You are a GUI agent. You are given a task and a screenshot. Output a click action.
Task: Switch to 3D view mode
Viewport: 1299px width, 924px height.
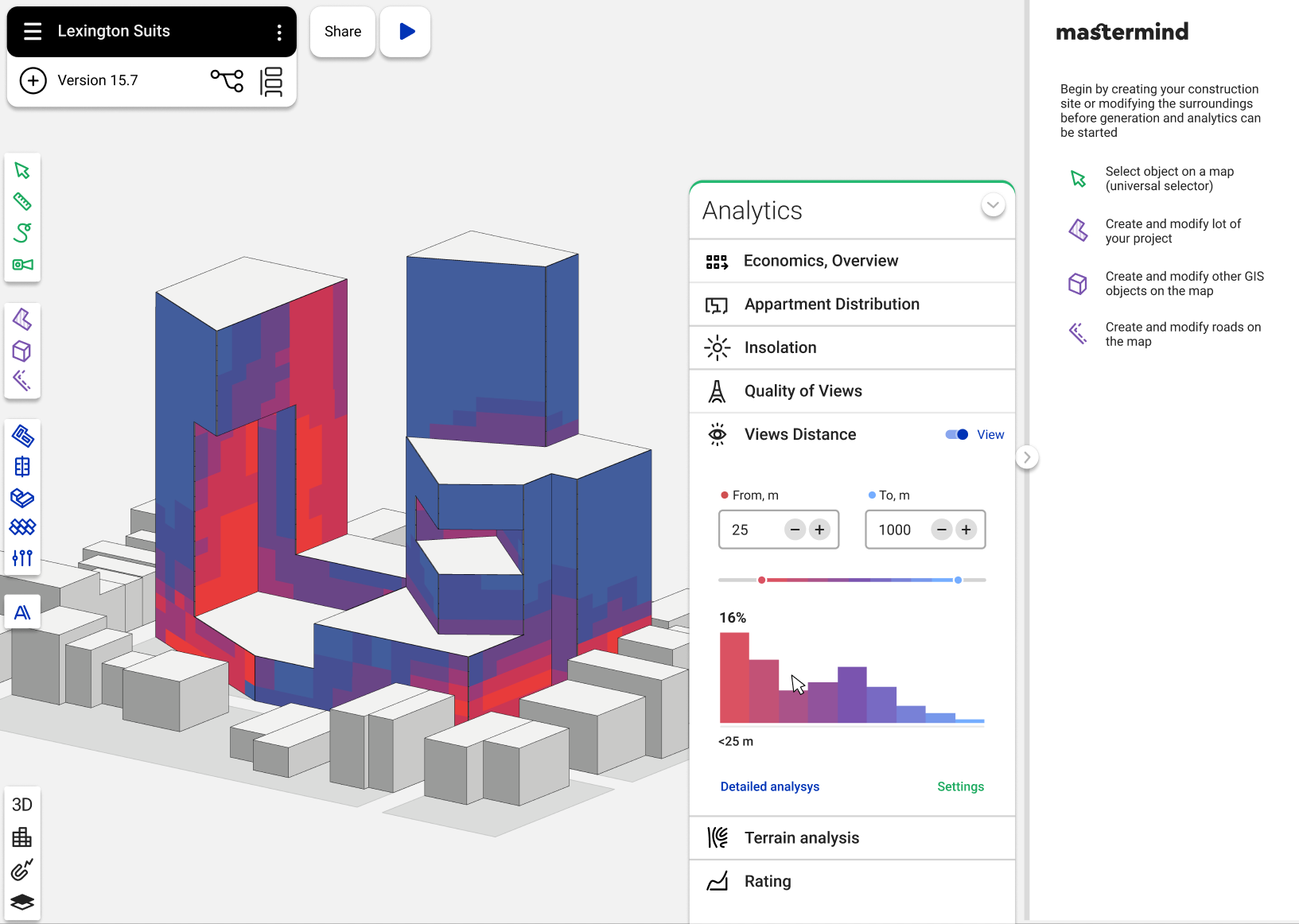pos(22,805)
